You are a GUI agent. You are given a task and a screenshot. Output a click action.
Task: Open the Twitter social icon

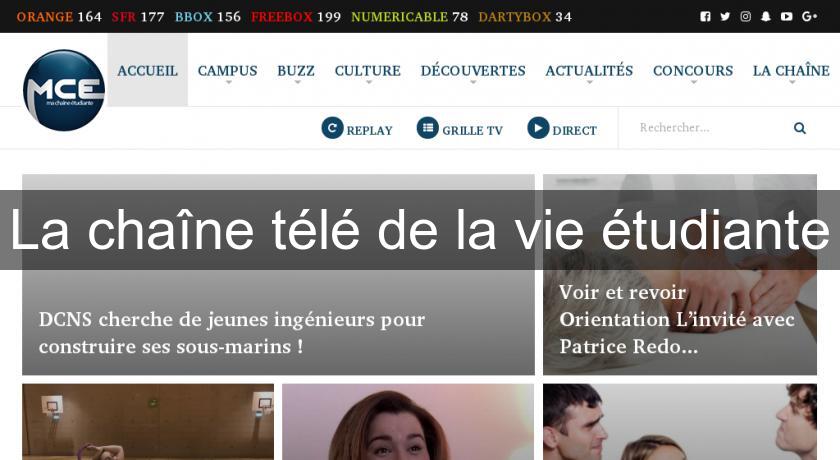(x=725, y=17)
